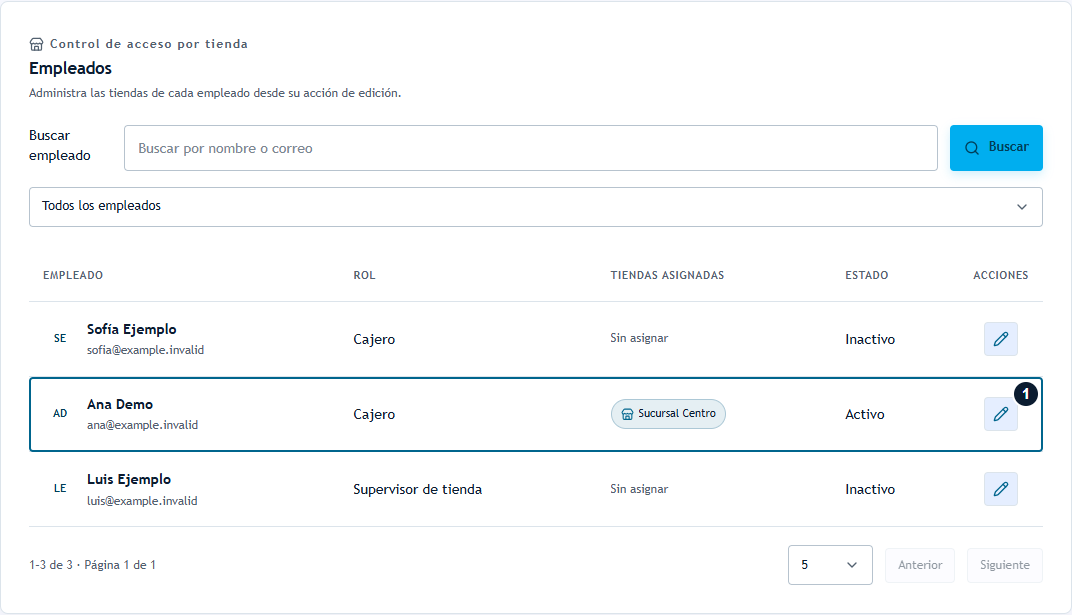Click the ESTADO column header
Viewport: 1072px width, 615px height.
tap(867, 275)
